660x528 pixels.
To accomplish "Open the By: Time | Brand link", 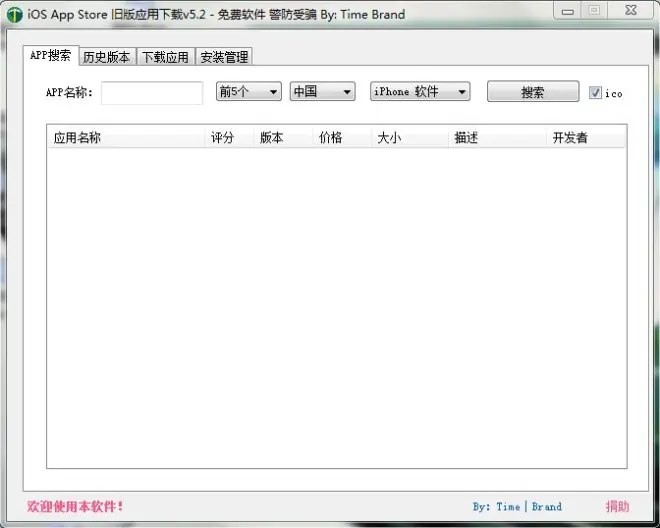I will tap(517, 507).
